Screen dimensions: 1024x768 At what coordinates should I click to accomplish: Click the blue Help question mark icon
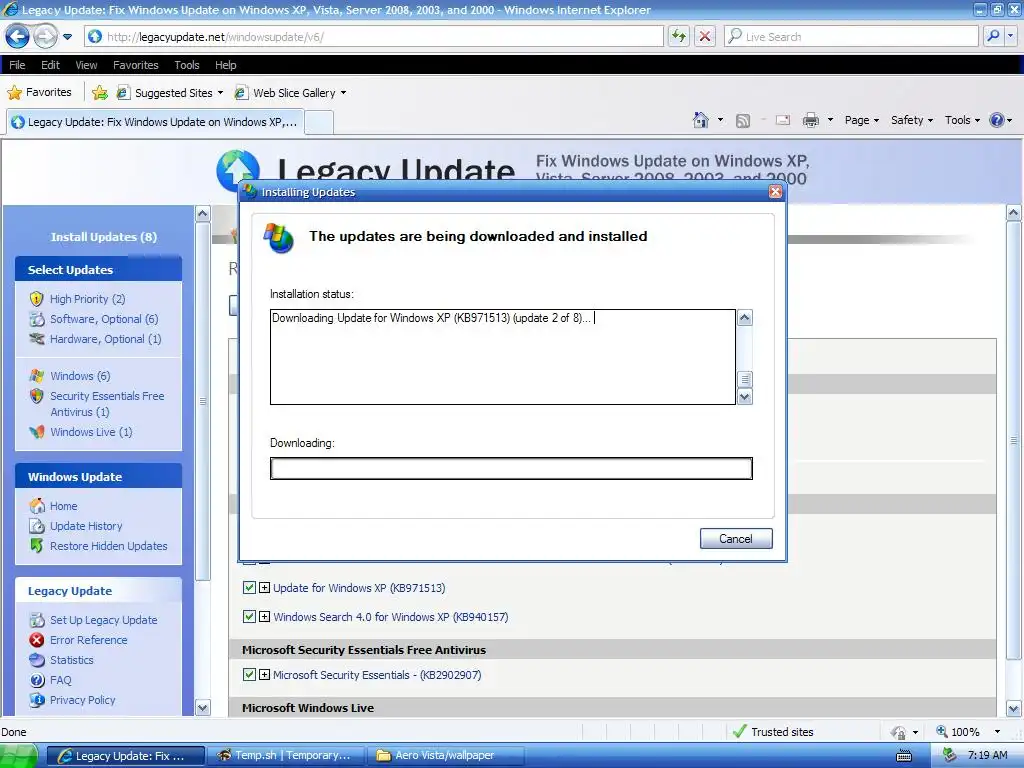point(997,120)
